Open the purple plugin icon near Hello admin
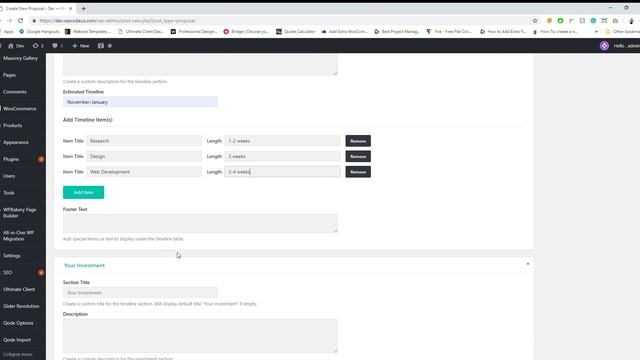This screenshot has width=640, height=360. [604, 46]
